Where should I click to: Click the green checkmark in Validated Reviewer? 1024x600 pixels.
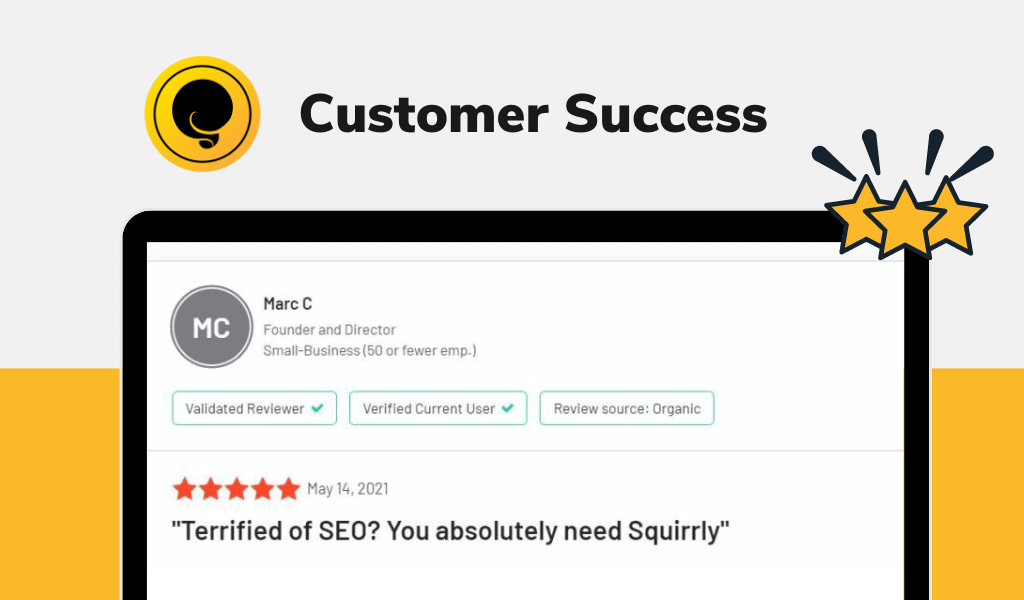point(317,408)
